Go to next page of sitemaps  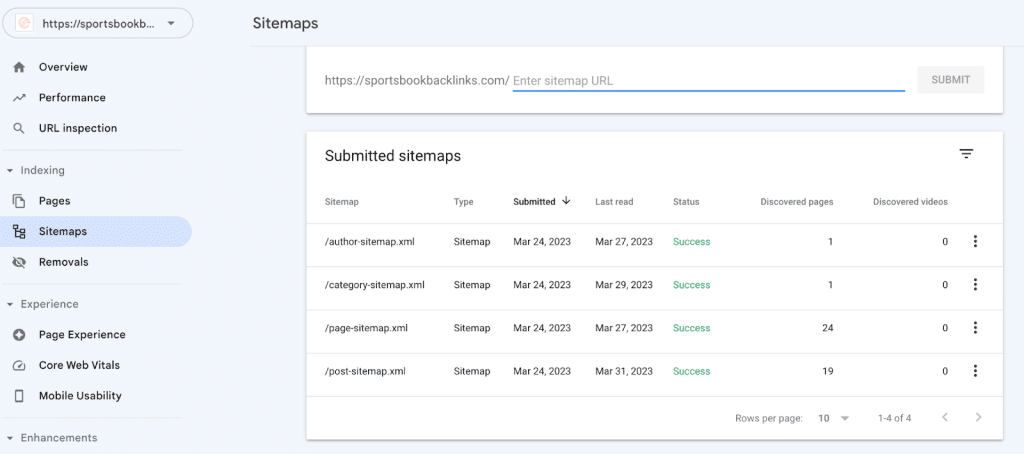pos(978,418)
